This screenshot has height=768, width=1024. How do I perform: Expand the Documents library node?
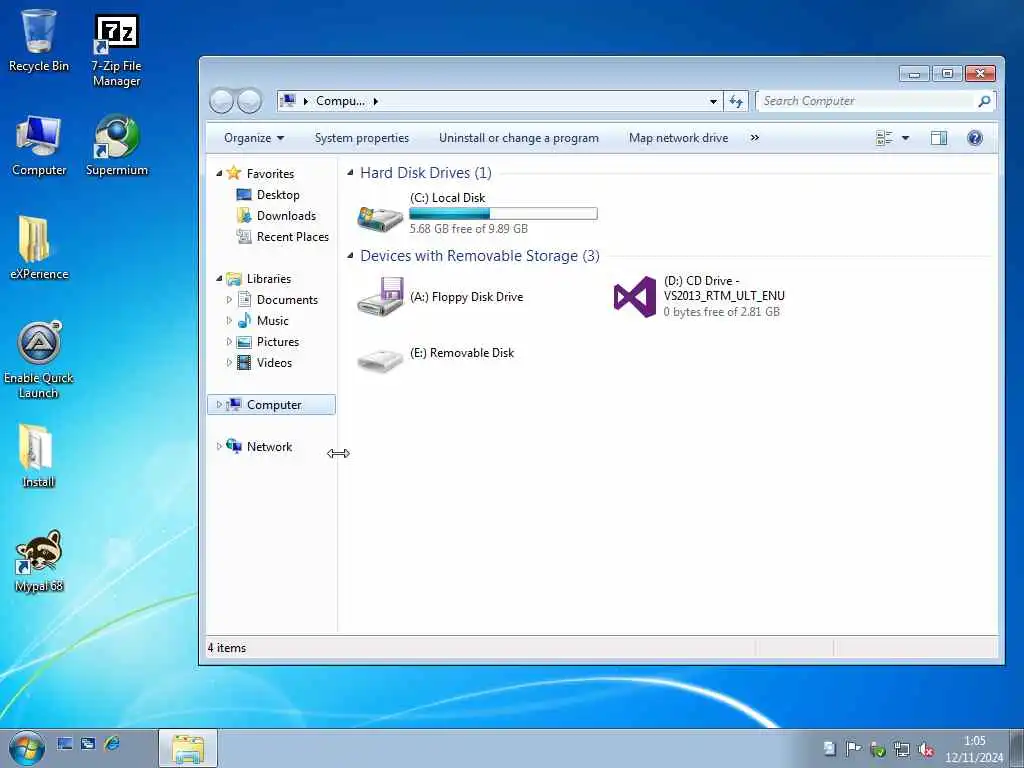[x=229, y=300]
